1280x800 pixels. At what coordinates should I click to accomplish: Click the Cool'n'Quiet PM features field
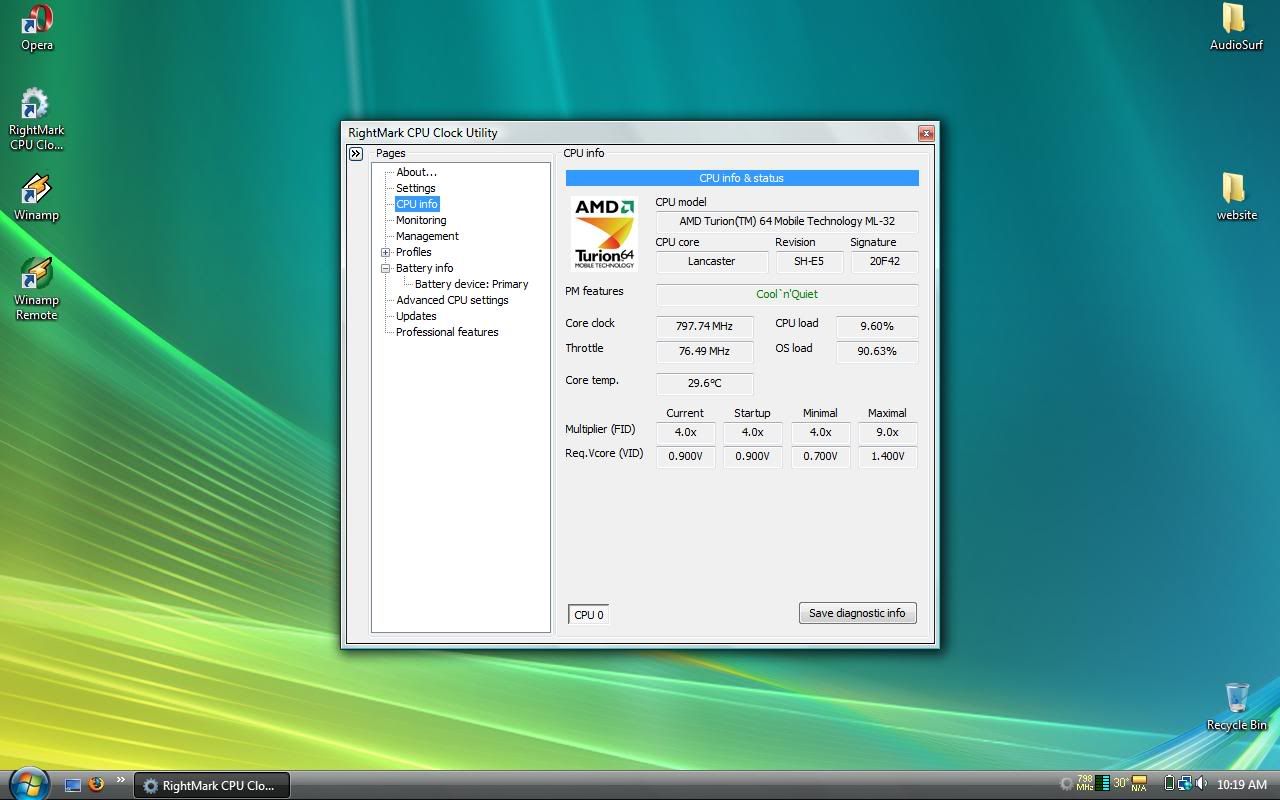(x=787, y=295)
